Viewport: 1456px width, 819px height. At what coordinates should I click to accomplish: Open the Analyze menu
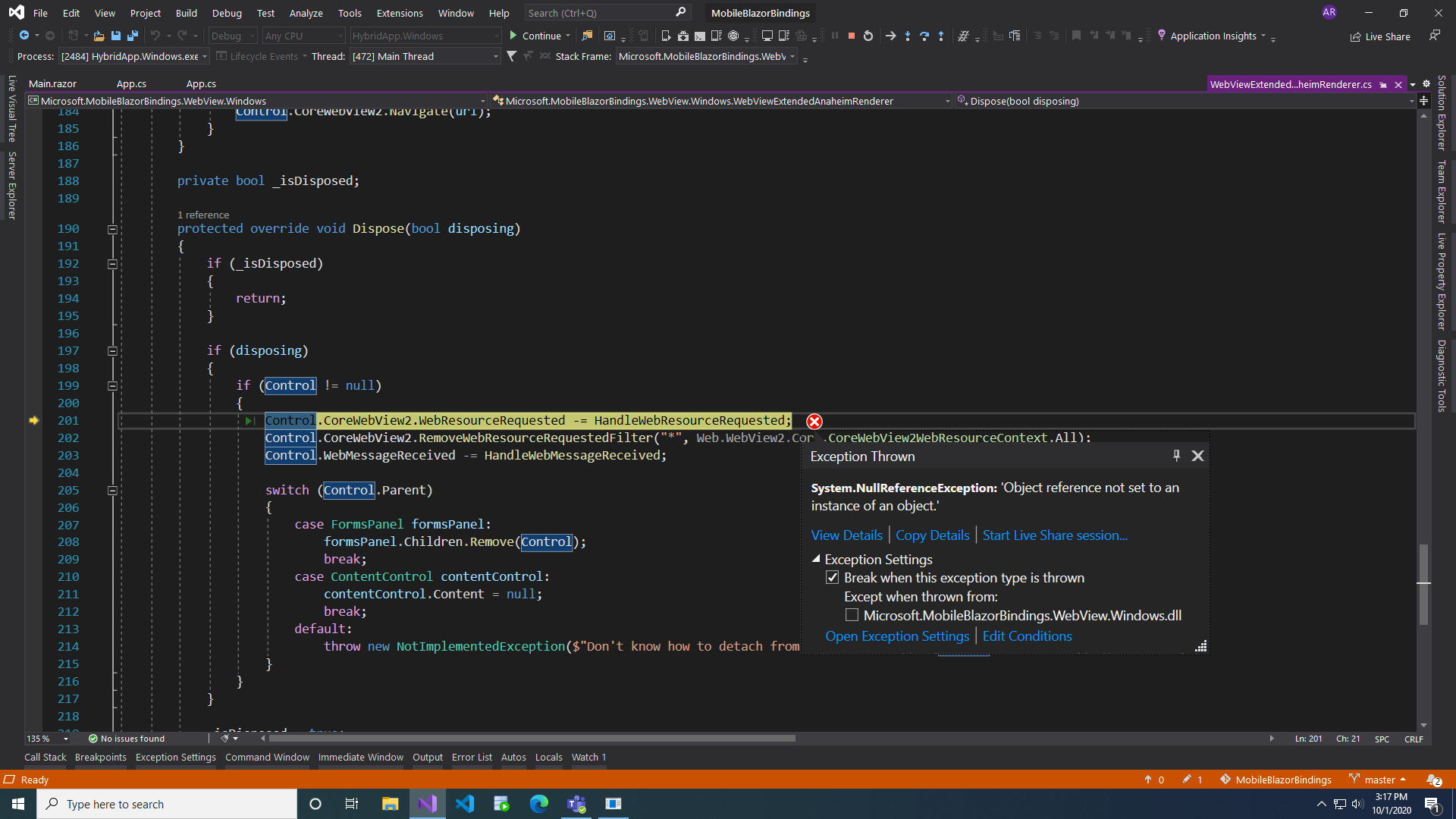click(306, 12)
